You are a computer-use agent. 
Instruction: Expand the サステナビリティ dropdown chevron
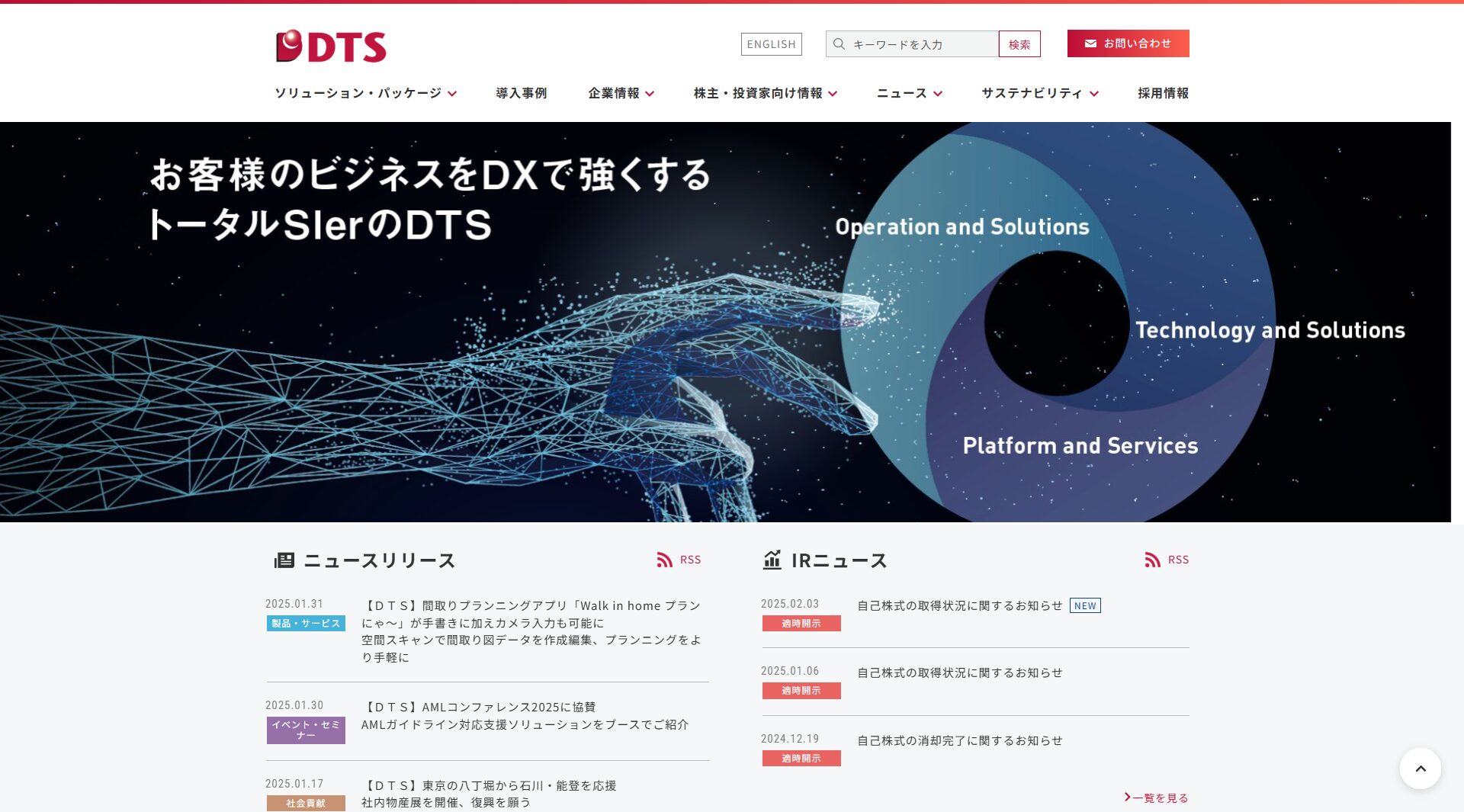coord(1094,94)
